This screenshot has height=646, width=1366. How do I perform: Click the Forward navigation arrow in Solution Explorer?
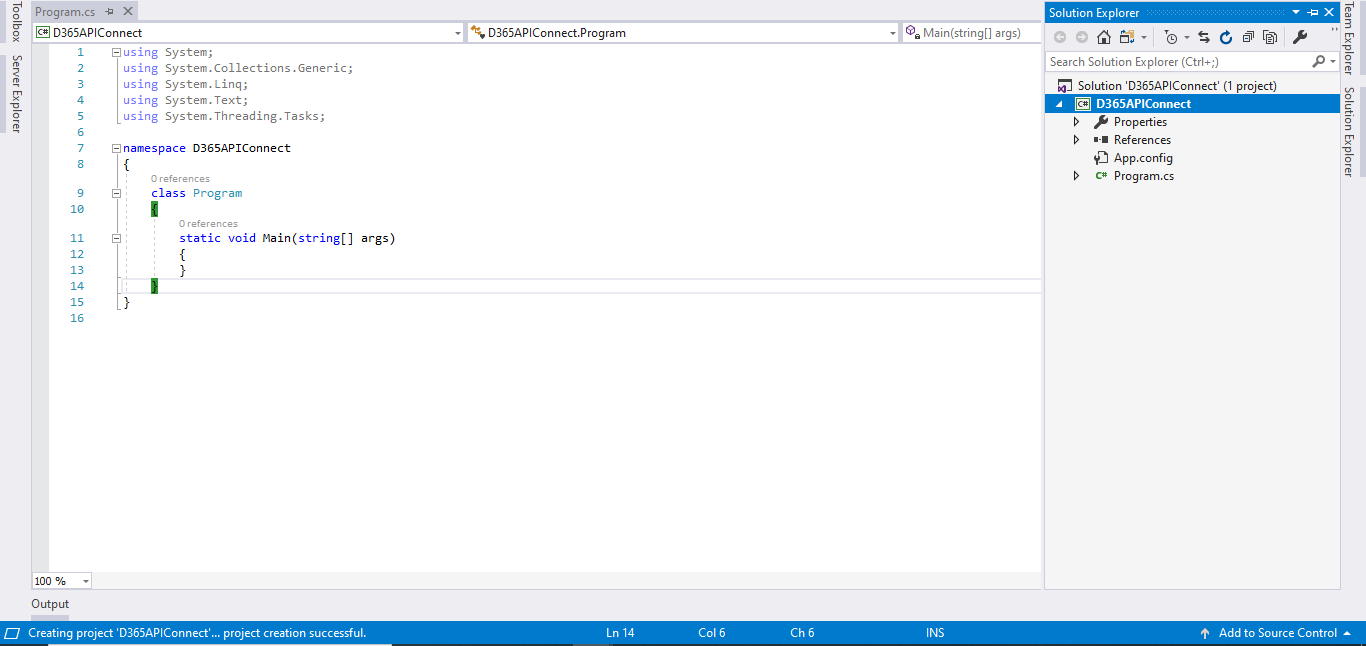click(x=1082, y=37)
